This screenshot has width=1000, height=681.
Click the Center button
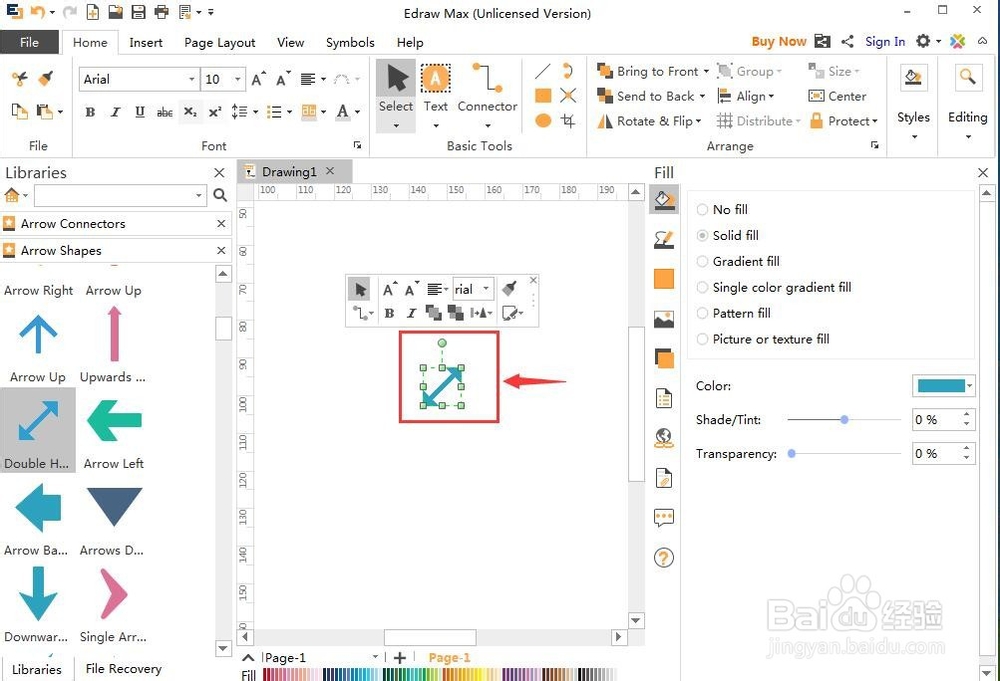837,96
